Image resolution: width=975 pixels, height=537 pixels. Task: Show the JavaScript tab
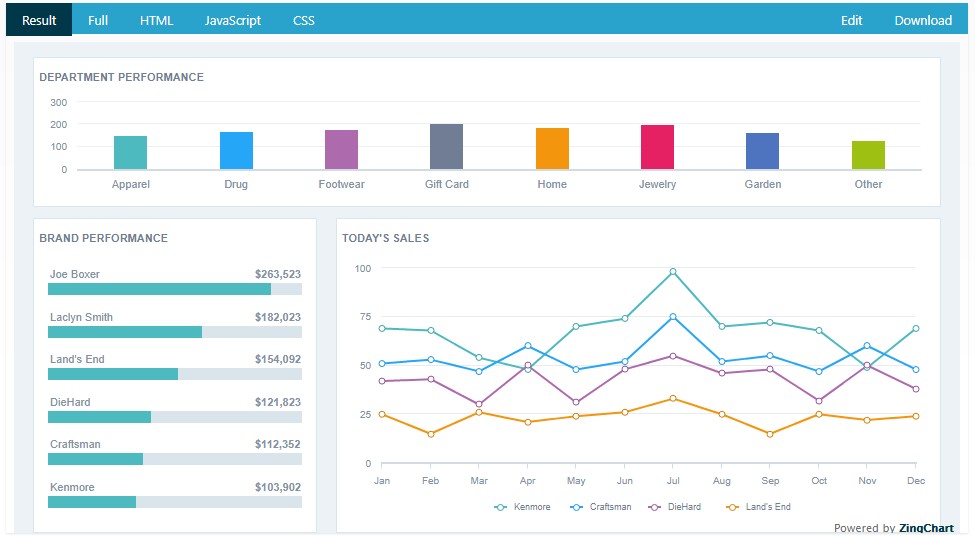[233, 20]
